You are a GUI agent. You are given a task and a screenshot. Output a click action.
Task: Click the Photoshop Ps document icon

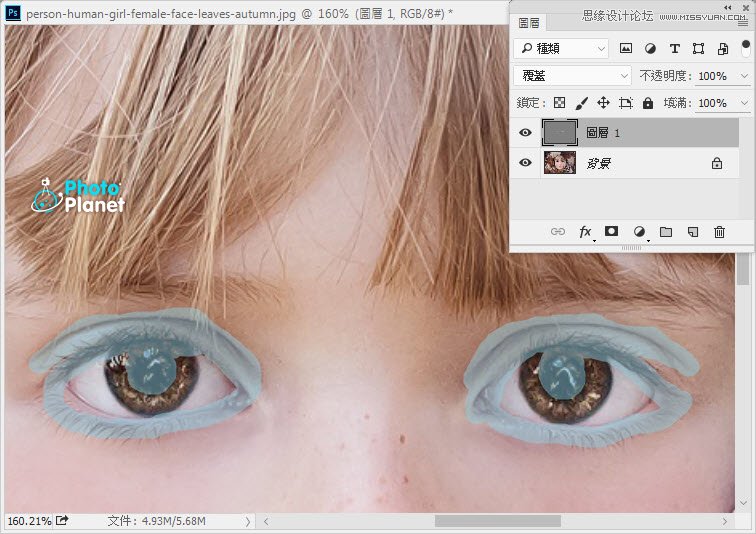[13, 13]
